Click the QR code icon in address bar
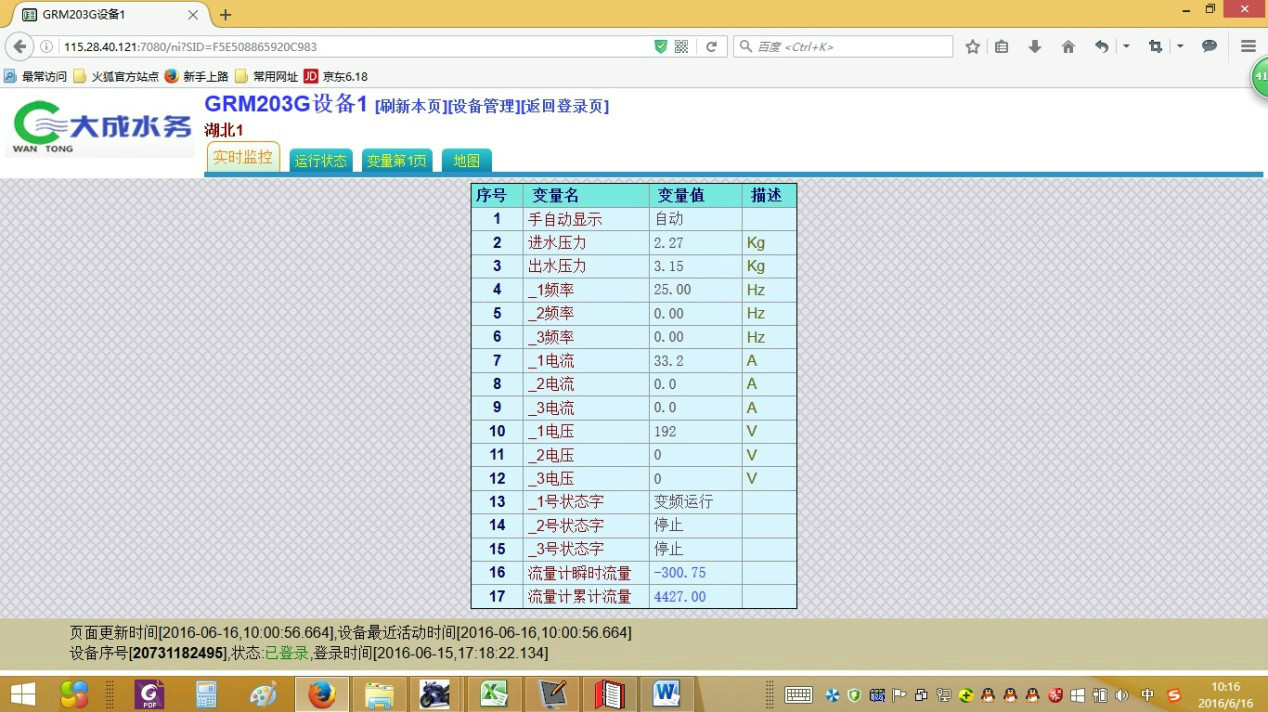The image size is (1268, 712). 681,47
